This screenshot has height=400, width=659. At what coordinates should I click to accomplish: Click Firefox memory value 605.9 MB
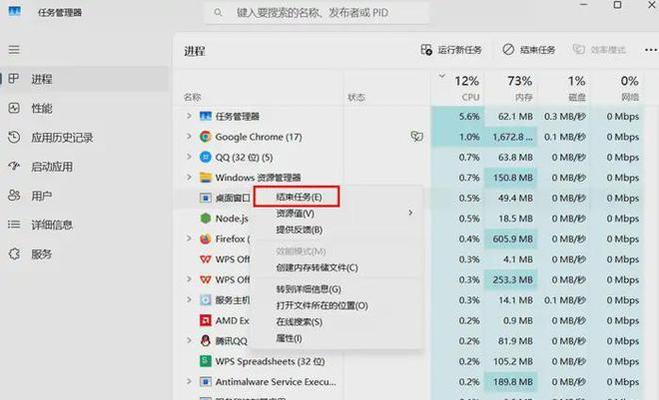[x=511, y=239]
